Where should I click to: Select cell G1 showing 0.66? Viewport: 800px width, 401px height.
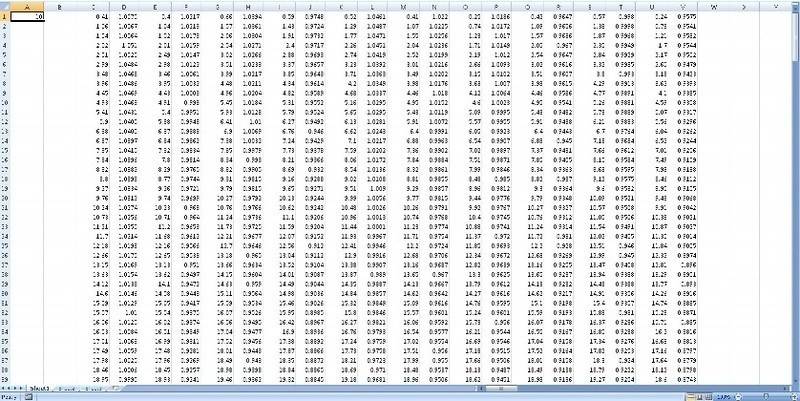[218, 16]
